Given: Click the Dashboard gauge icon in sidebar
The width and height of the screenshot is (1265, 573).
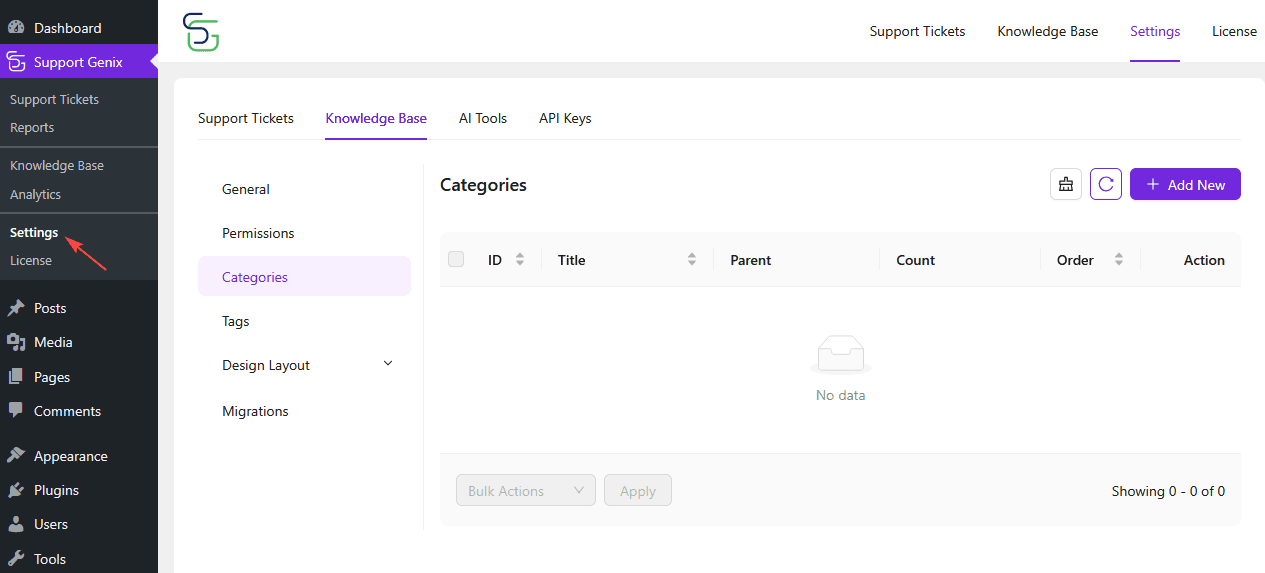Looking at the screenshot, I should click(16, 28).
